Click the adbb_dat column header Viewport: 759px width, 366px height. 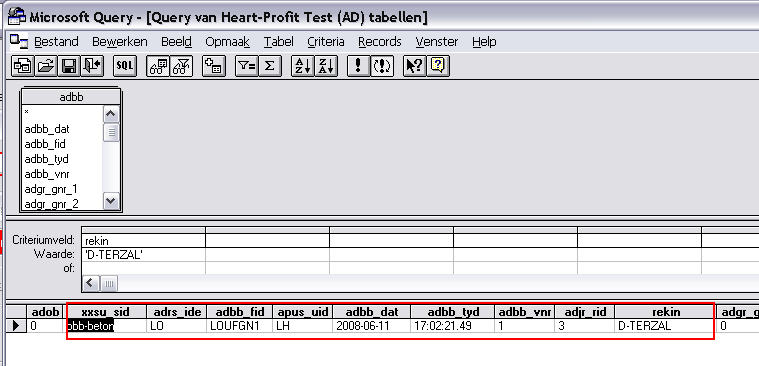tap(372, 312)
